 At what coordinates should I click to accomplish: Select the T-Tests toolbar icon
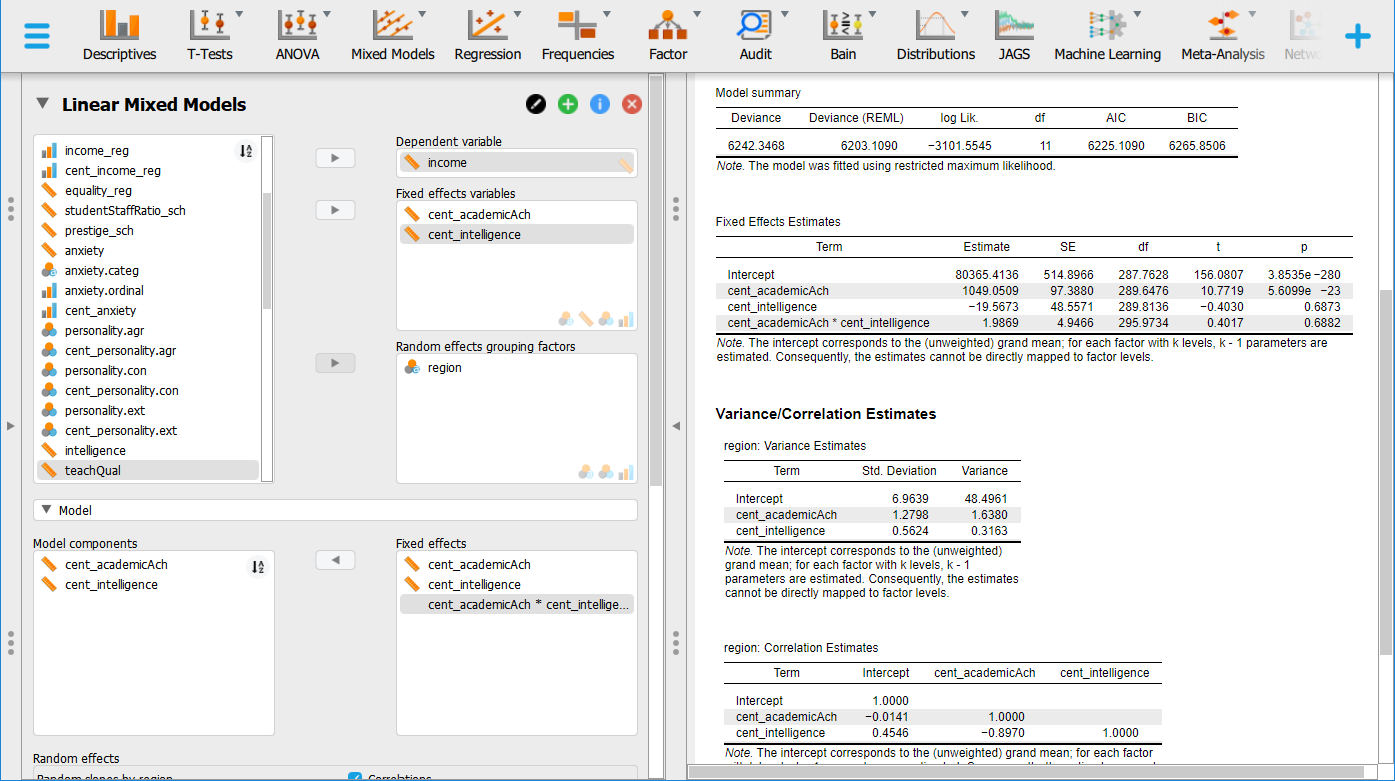point(209,27)
